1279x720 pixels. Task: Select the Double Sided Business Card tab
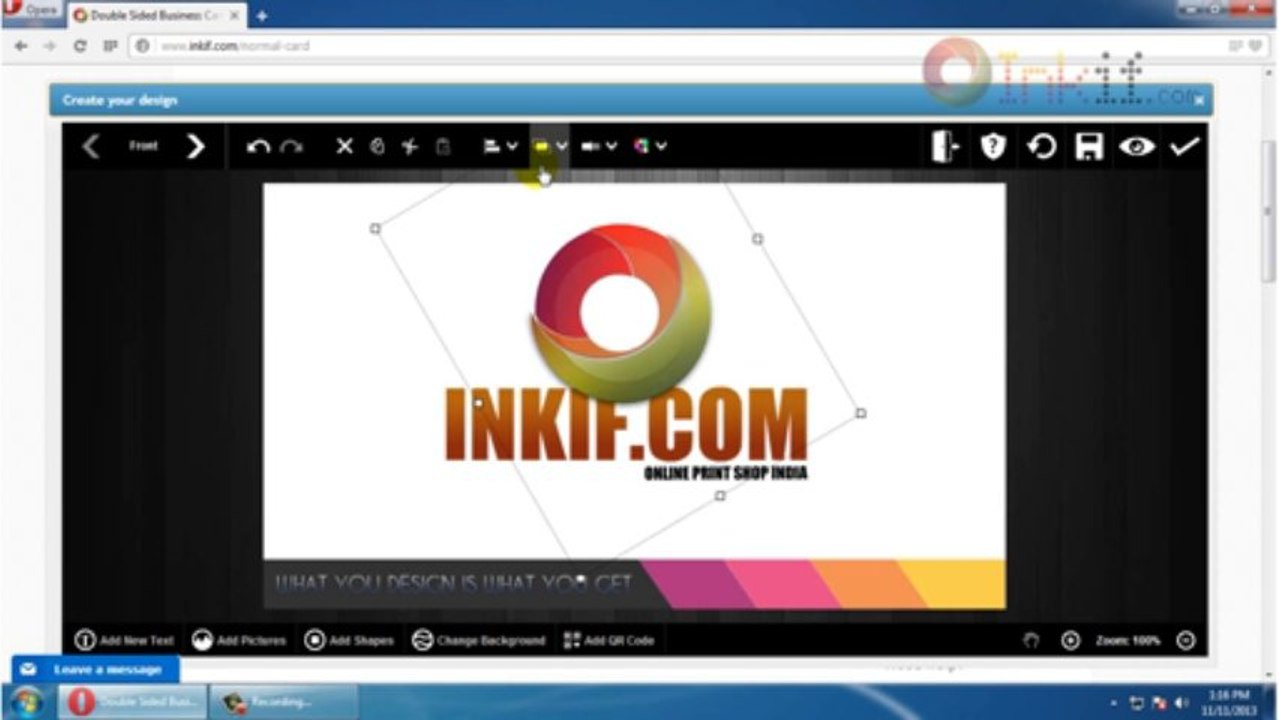(x=156, y=15)
